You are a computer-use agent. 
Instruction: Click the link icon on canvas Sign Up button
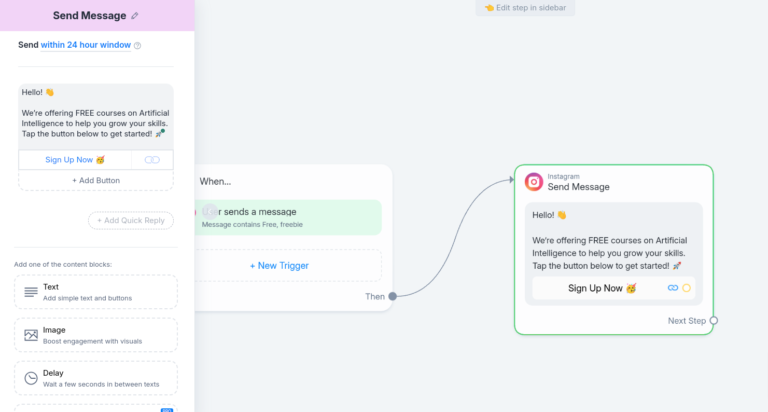pyautogui.click(x=673, y=288)
